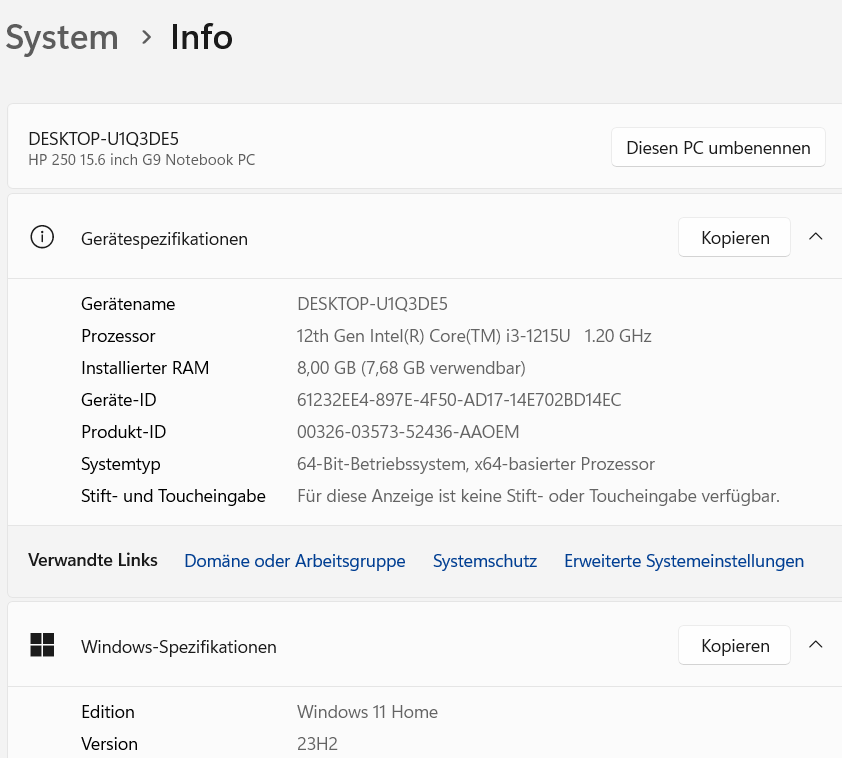Screen dimensions: 842x758
Task: Select the processor value i3-1215U text
Action: click(538, 336)
